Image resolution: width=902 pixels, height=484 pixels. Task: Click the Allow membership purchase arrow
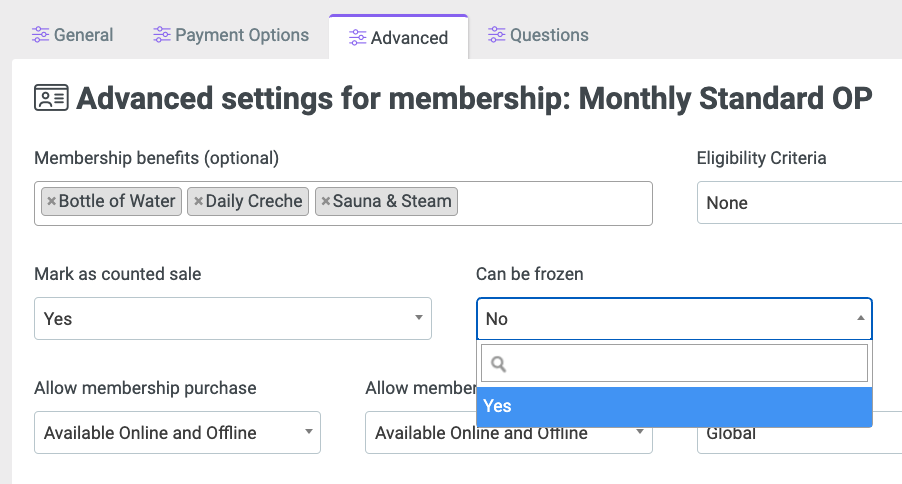pos(308,432)
